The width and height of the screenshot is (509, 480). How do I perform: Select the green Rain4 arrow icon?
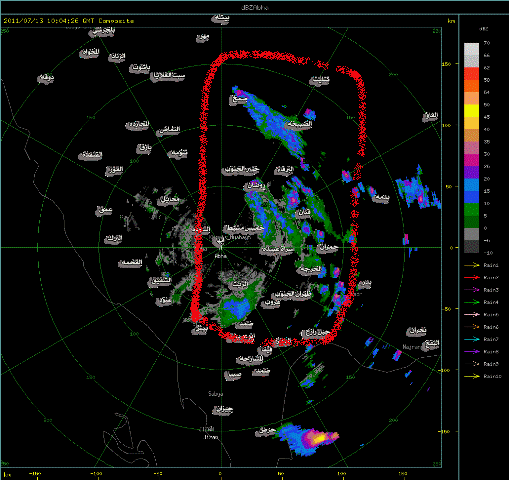click(472, 302)
